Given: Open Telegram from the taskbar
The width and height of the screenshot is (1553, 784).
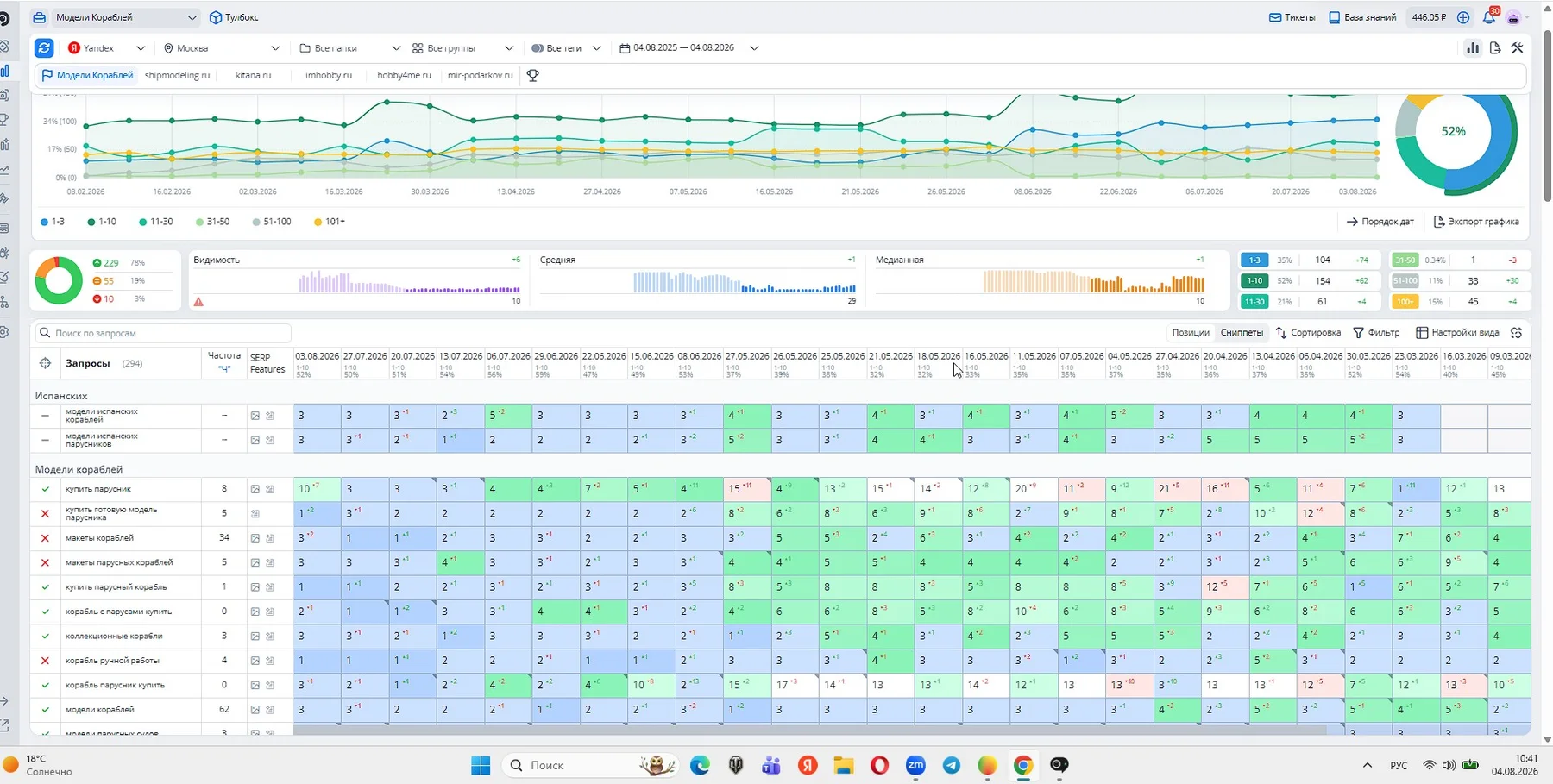Looking at the screenshot, I should [952, 765].
